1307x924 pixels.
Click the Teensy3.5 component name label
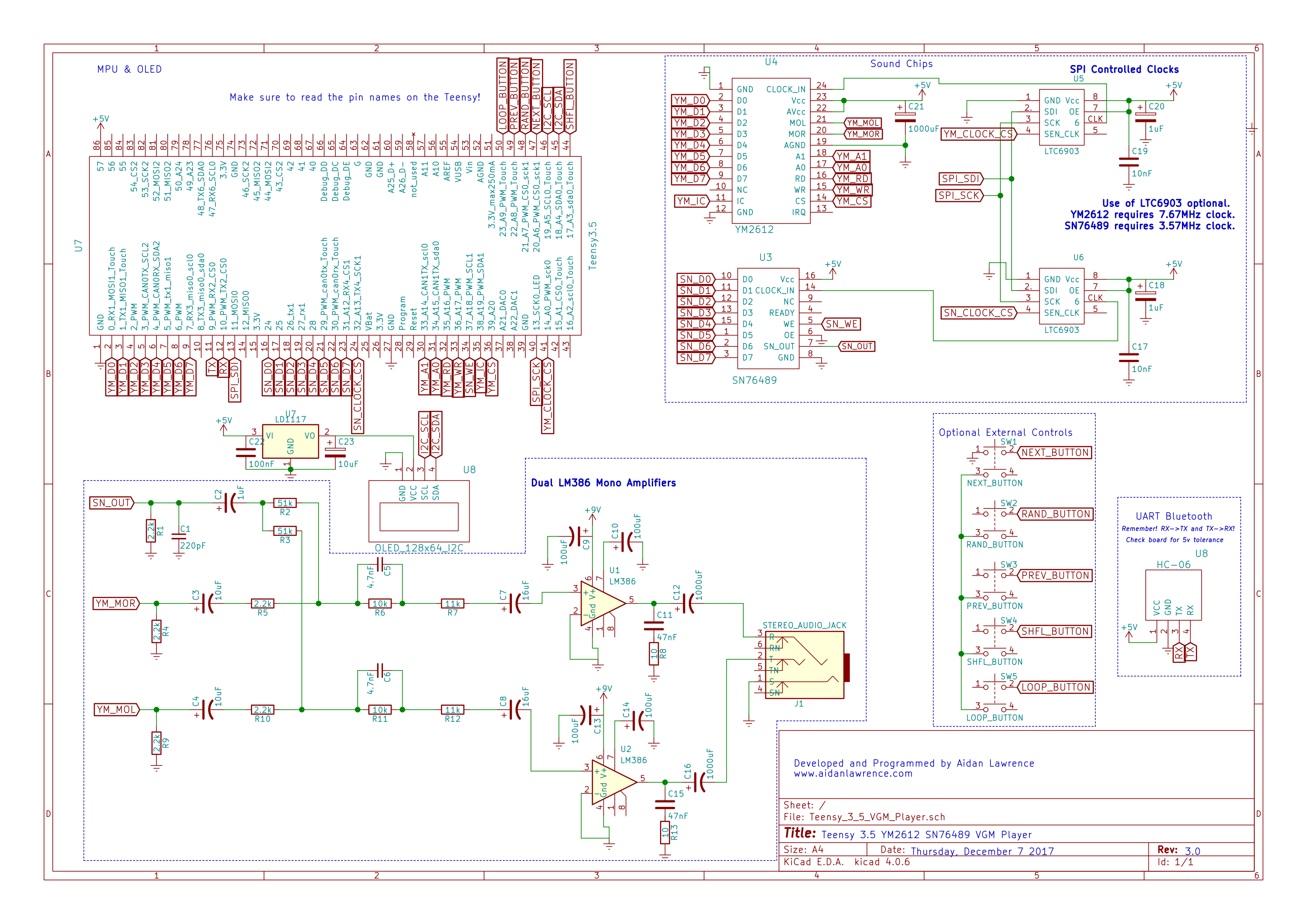(x=593, y=245)
